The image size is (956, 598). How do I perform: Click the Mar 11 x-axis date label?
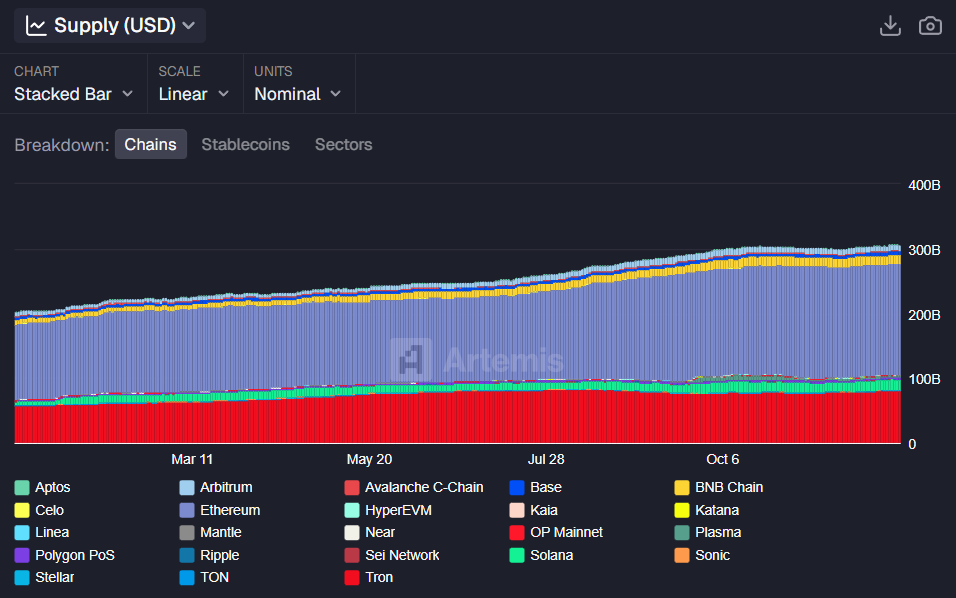tap(192, 460)
